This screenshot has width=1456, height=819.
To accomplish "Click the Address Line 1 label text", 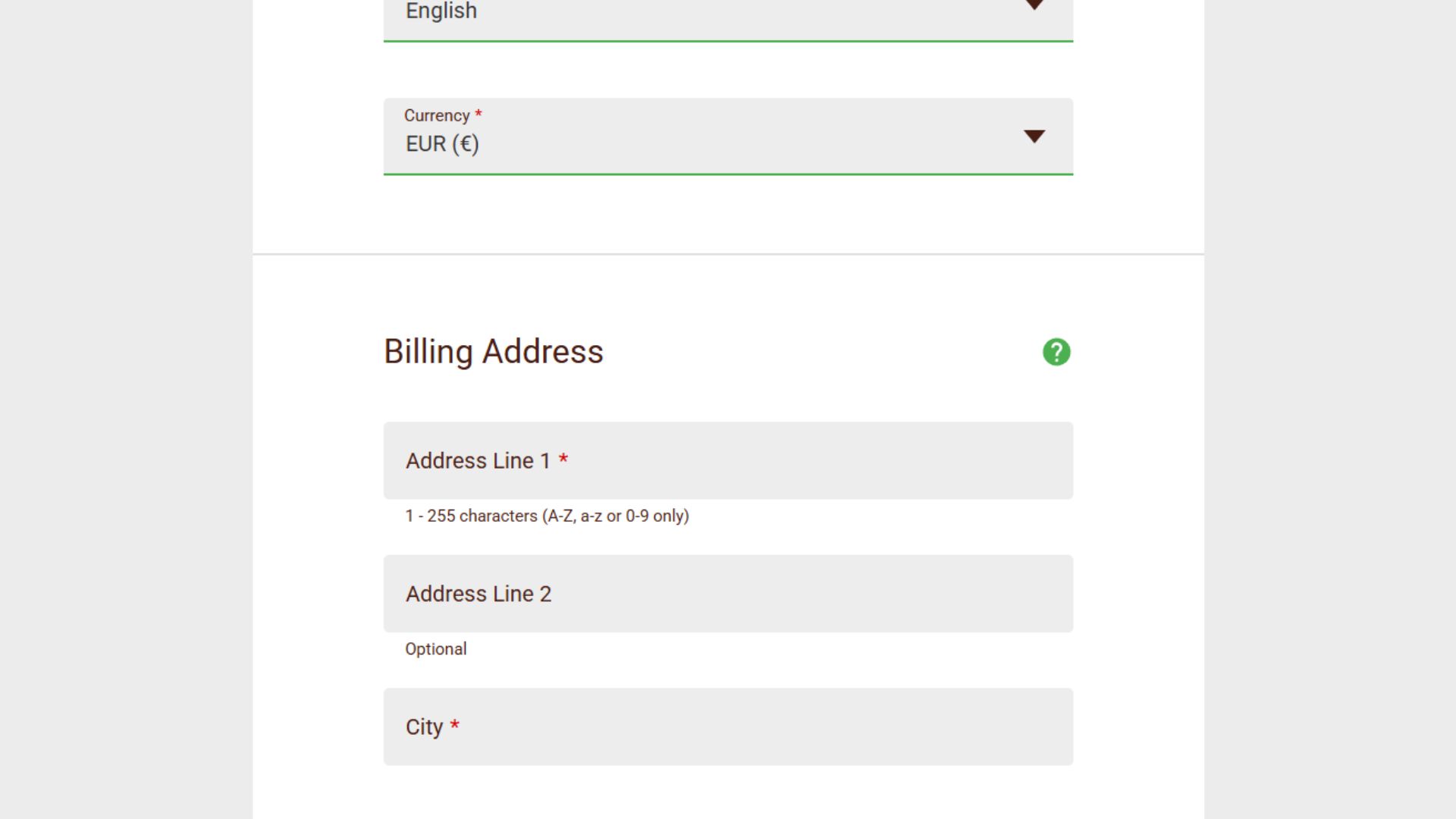I will pos(478,460).
